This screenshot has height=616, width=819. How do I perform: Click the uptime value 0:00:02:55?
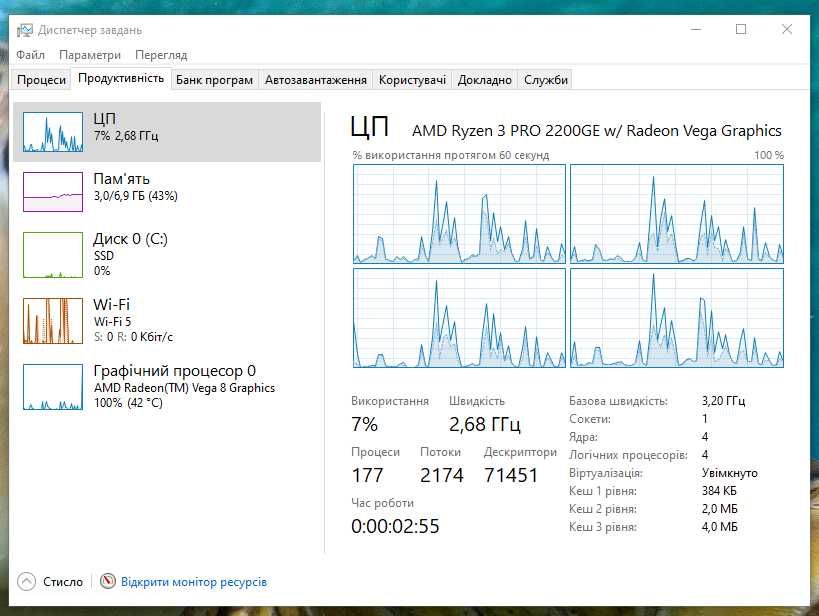[x=395, y=526]
